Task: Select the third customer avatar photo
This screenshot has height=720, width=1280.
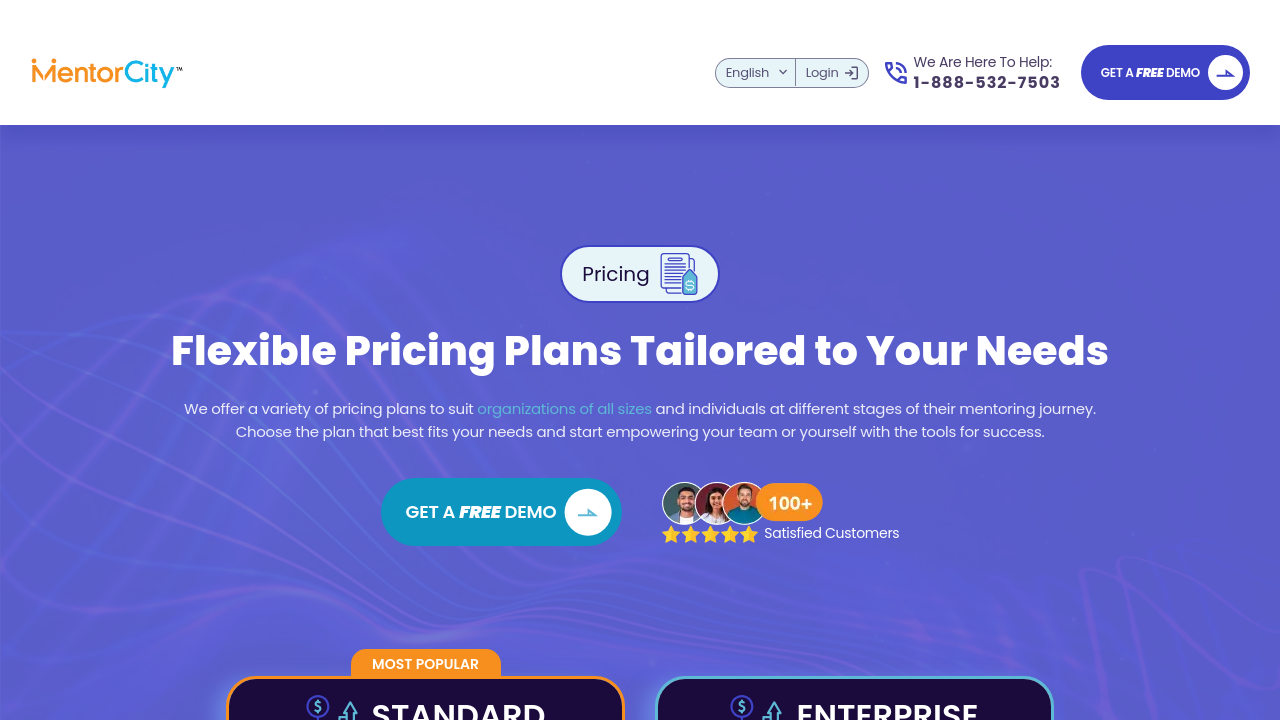Action: click(744, 502)
